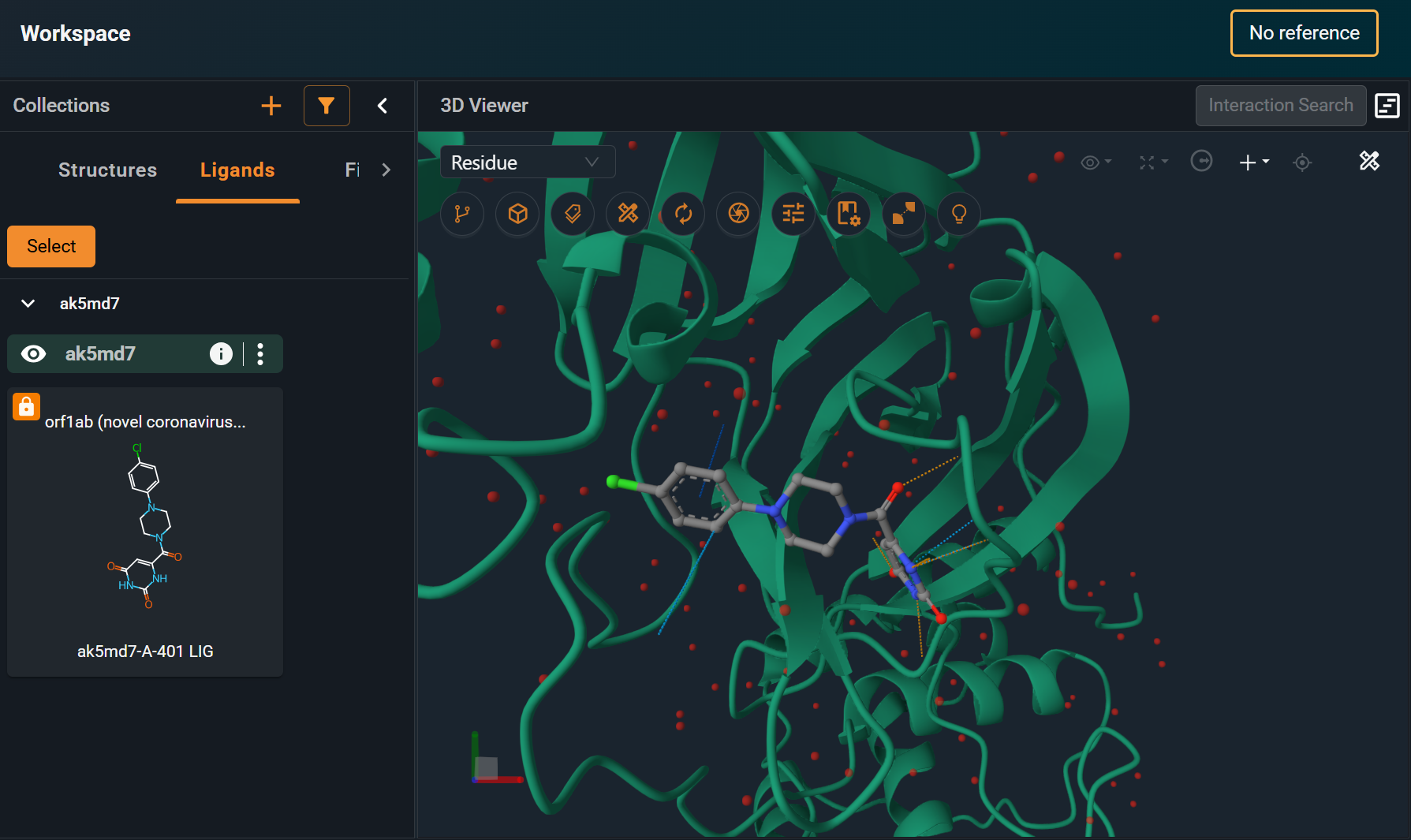Open the sliders settings icon
This screenshot has width=1411, height=840.
(x=793, y=214)
